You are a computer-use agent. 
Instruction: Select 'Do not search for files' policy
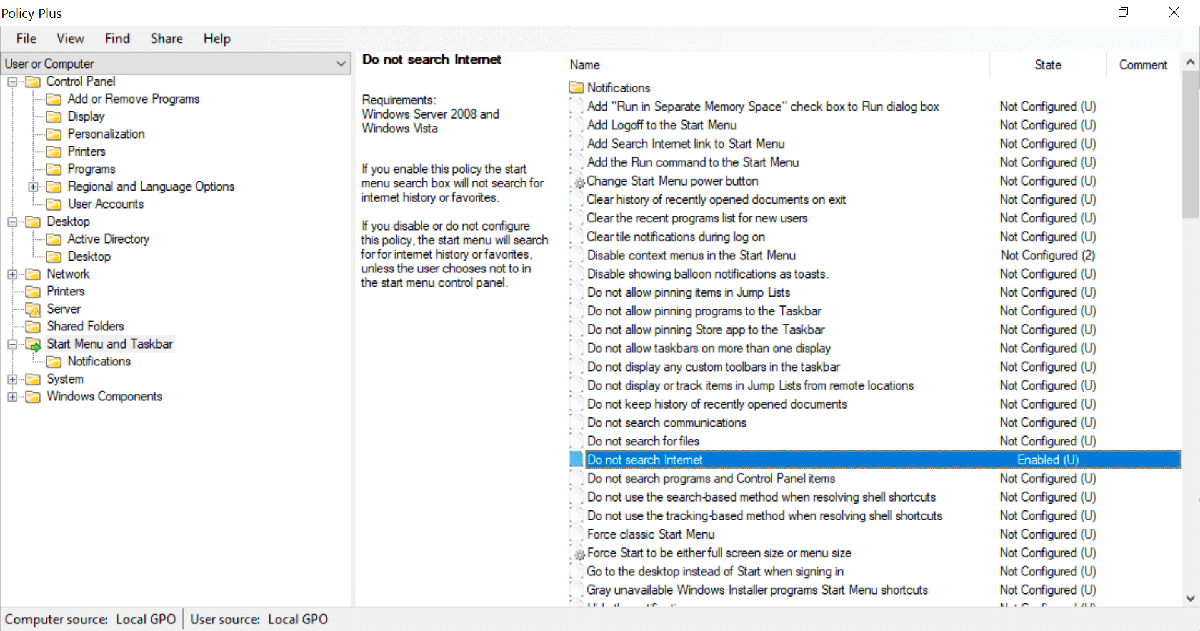point(643,441)
